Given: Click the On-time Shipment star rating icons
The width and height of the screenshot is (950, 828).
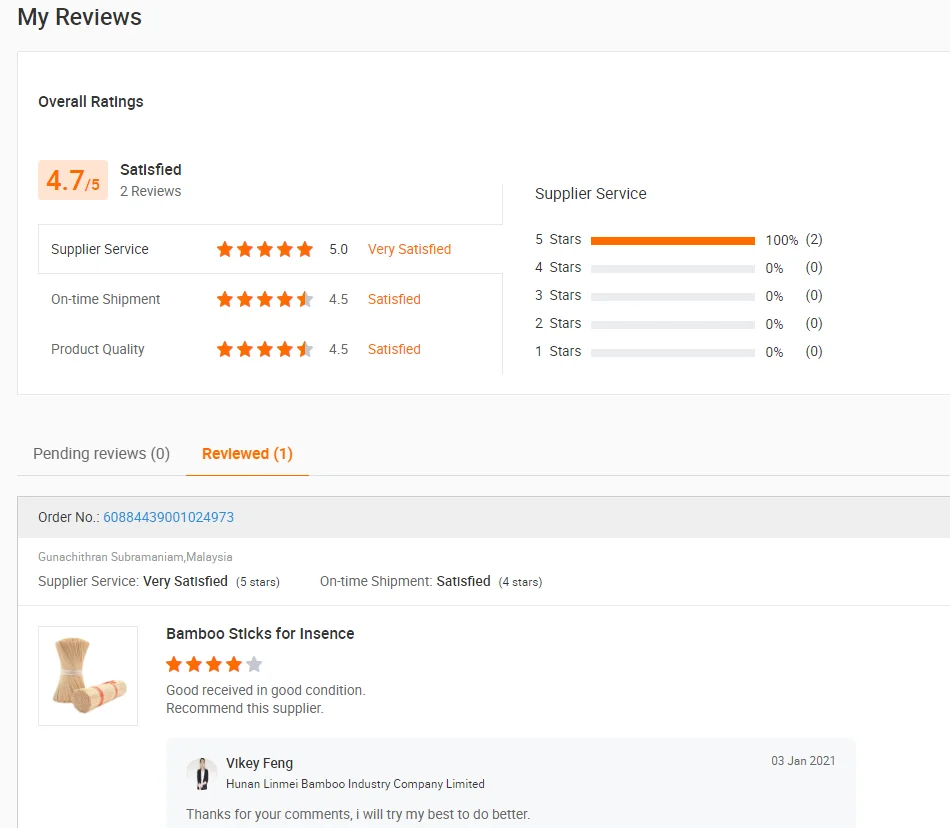Looking at the screenshot, I should 265,299.
